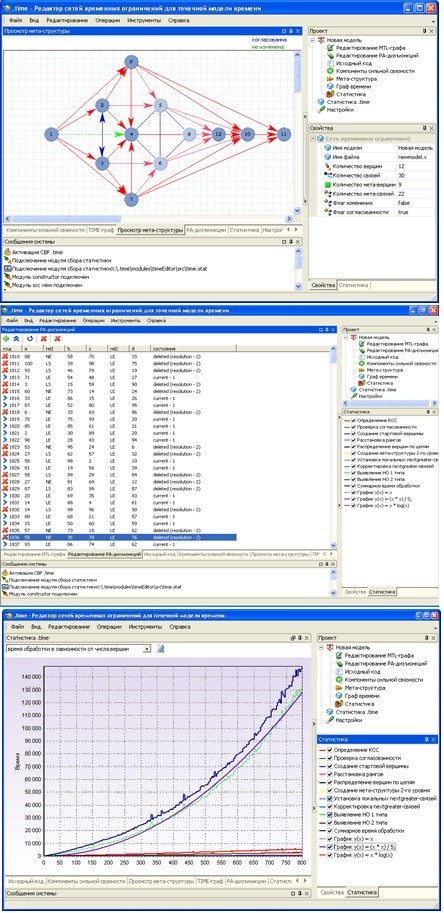Open Справка menu in chart window
The image size is (444, 913).
[x=180, y=627]
